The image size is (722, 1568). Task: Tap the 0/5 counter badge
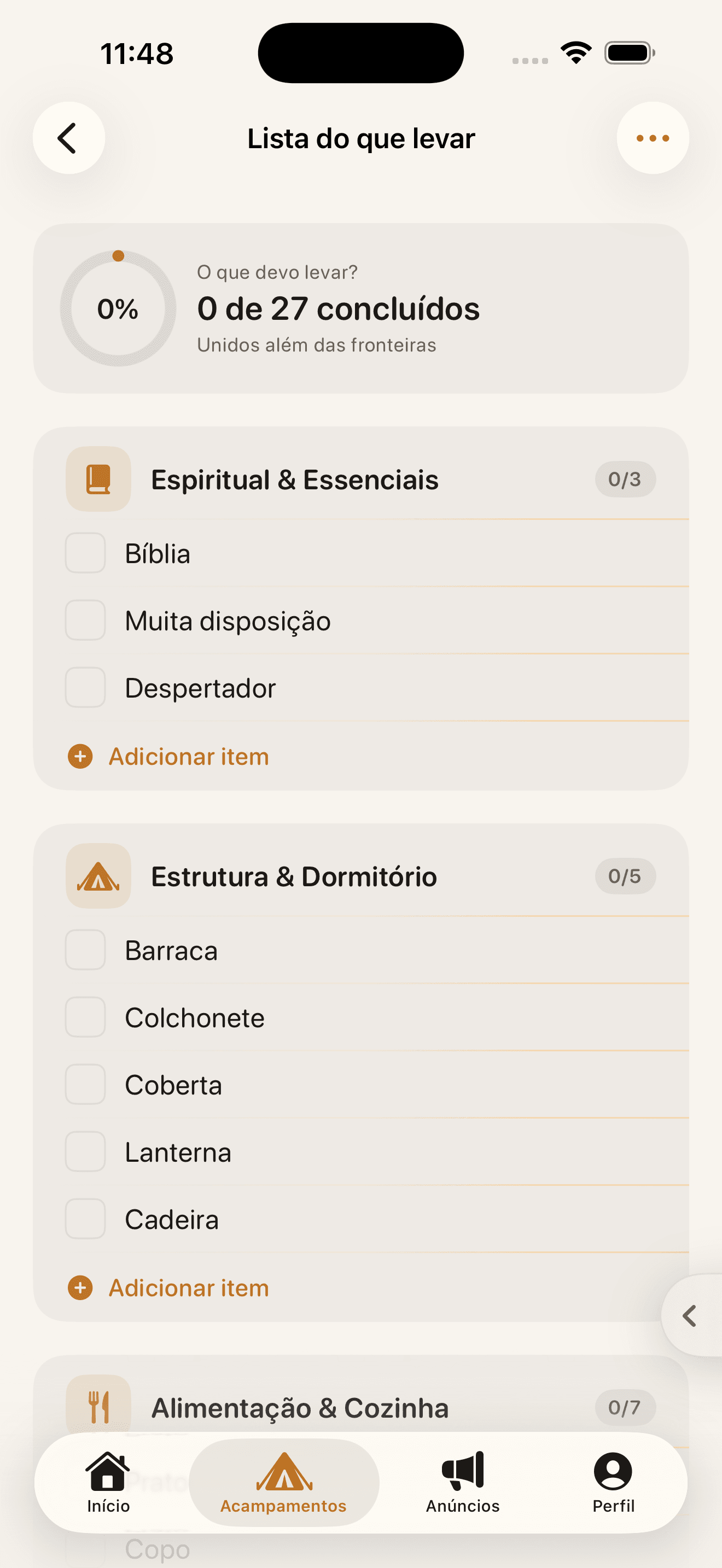625,876
